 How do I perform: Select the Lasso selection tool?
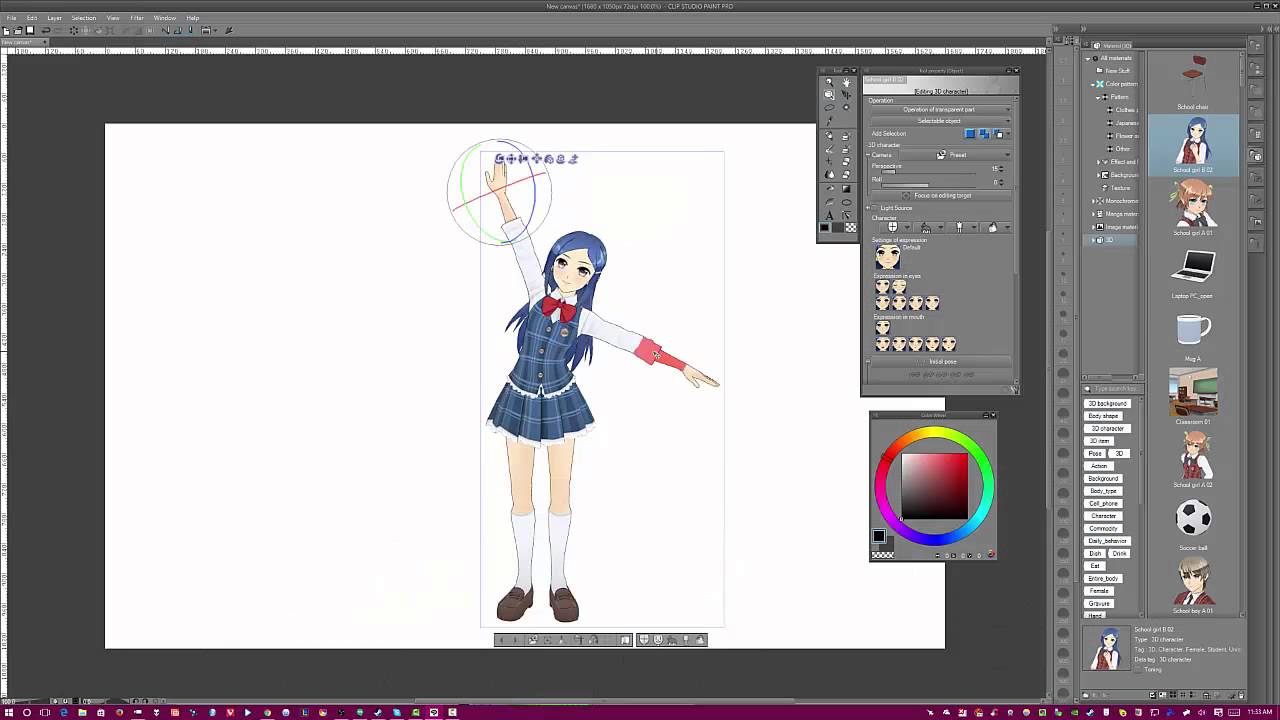829,107
